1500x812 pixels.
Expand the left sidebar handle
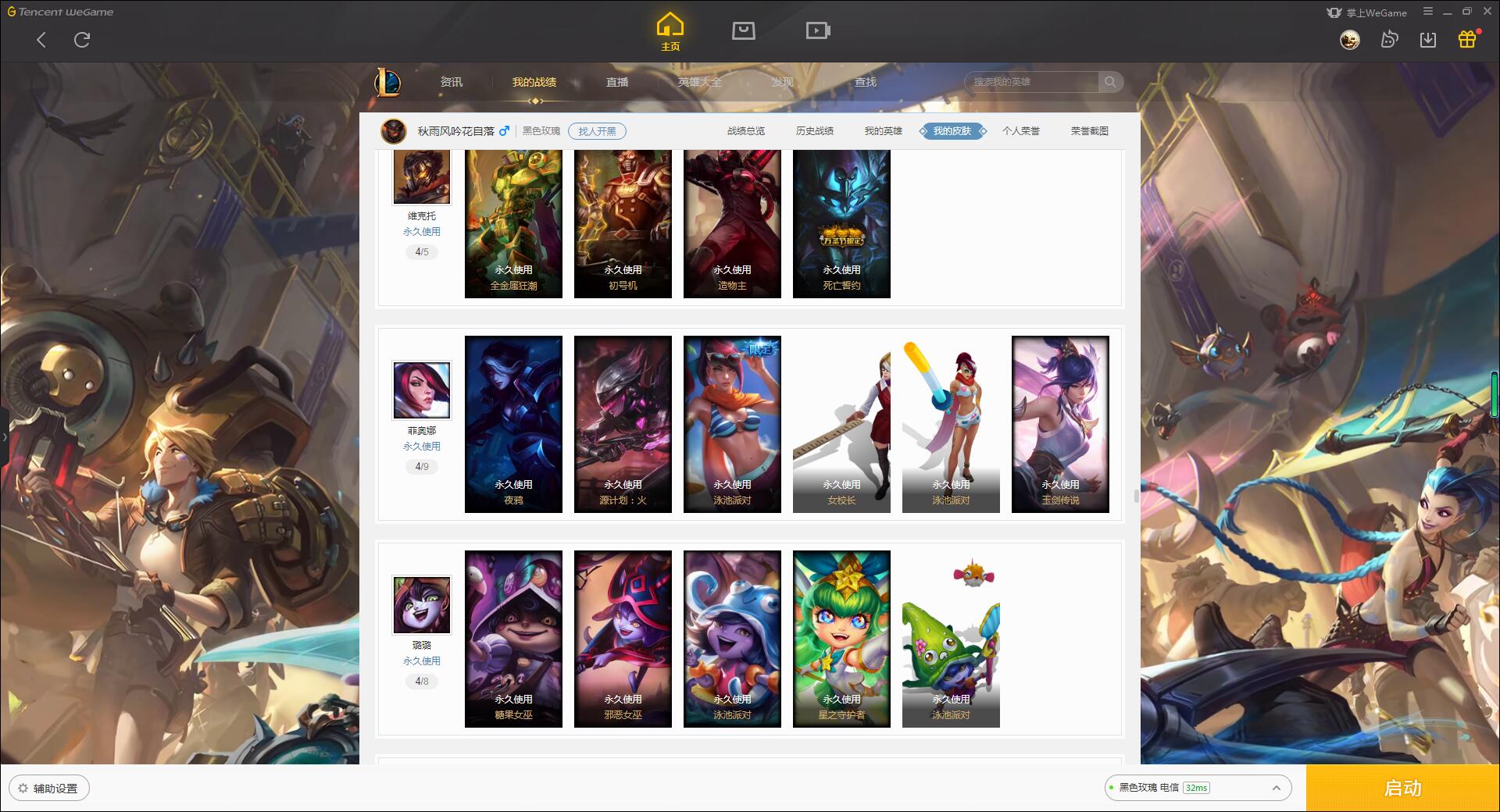tap(4, 437)
